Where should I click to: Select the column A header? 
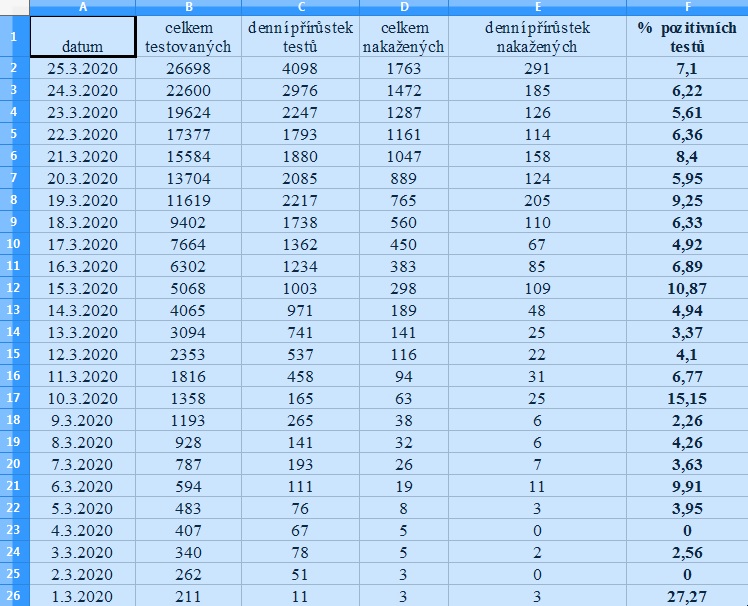(x=82, y=6)
